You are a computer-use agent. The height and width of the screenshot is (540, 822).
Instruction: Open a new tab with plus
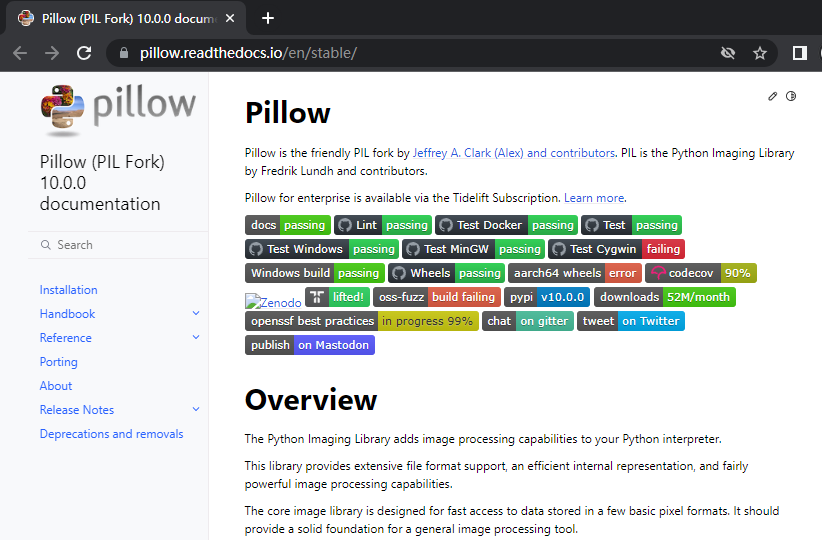268,18
